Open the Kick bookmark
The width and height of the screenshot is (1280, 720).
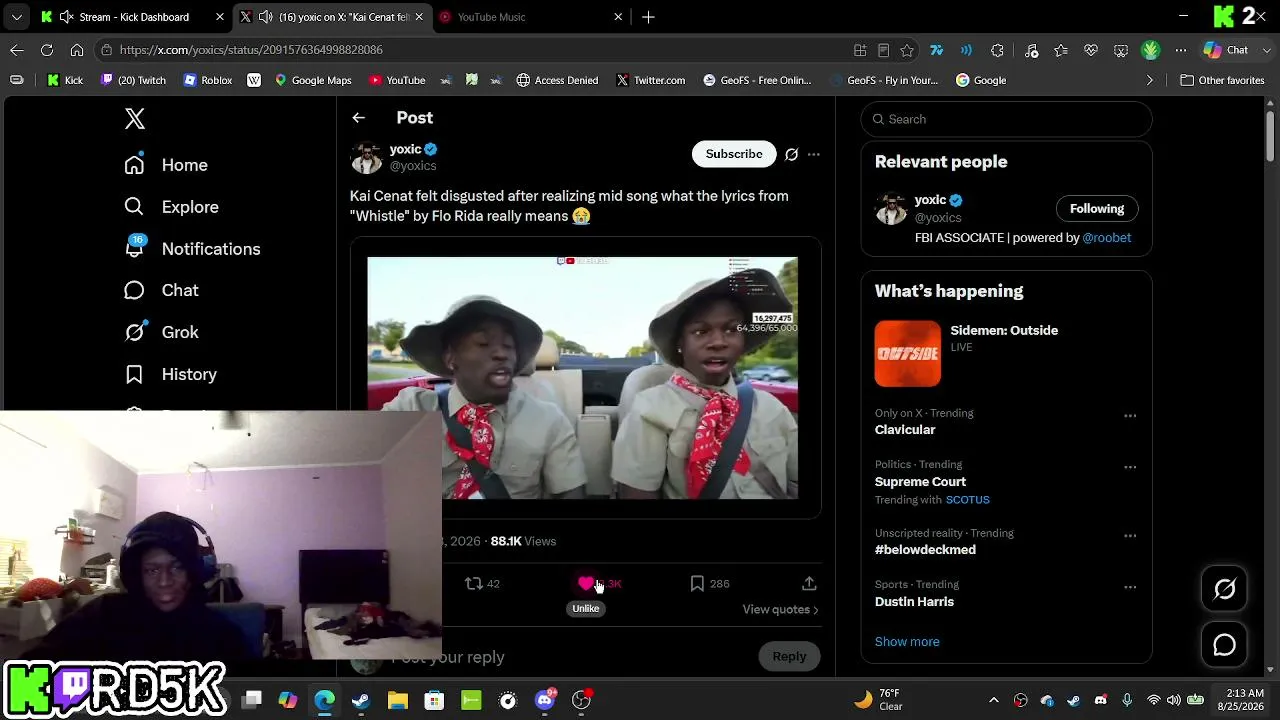[65, 80]
